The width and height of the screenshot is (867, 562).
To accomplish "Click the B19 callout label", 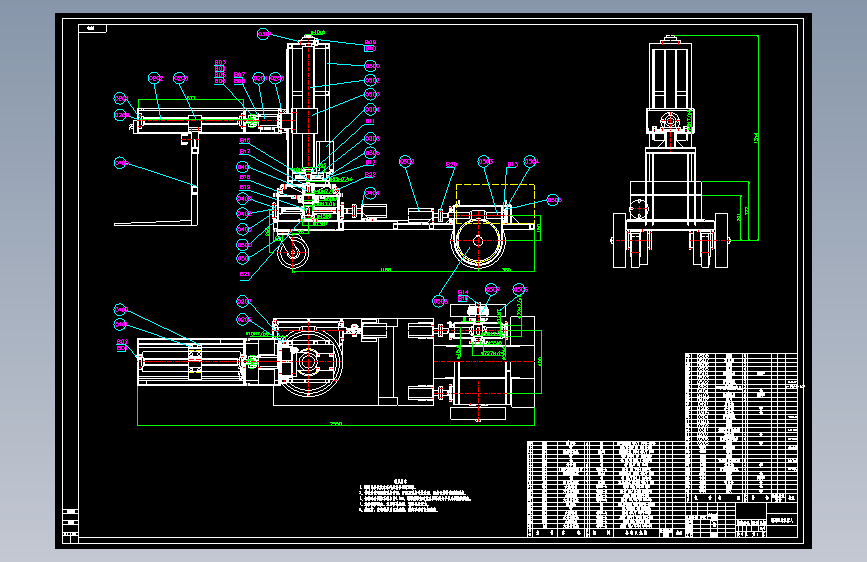I will [244, 188].
